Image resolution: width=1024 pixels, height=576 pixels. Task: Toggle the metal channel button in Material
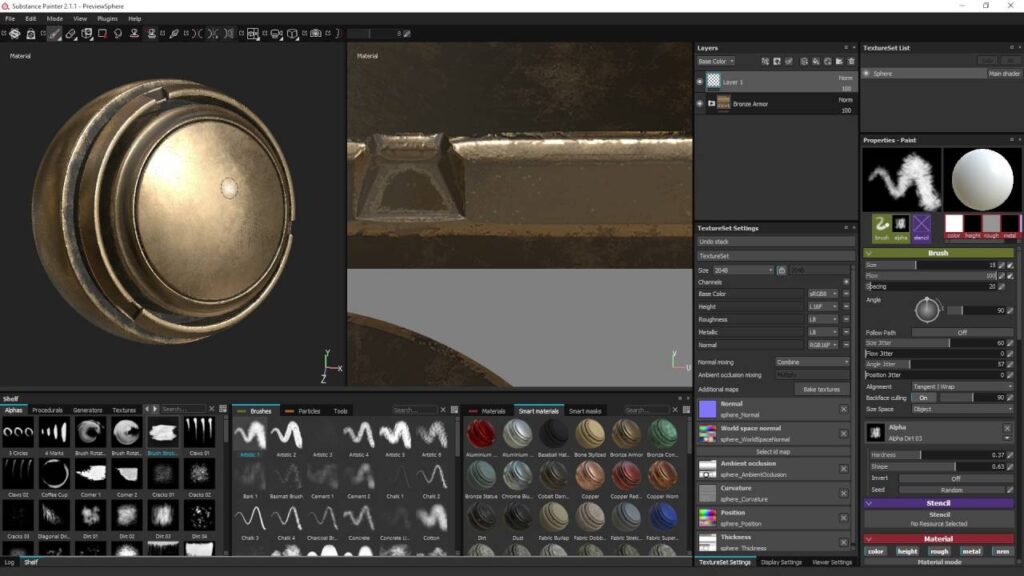[971, 551]
